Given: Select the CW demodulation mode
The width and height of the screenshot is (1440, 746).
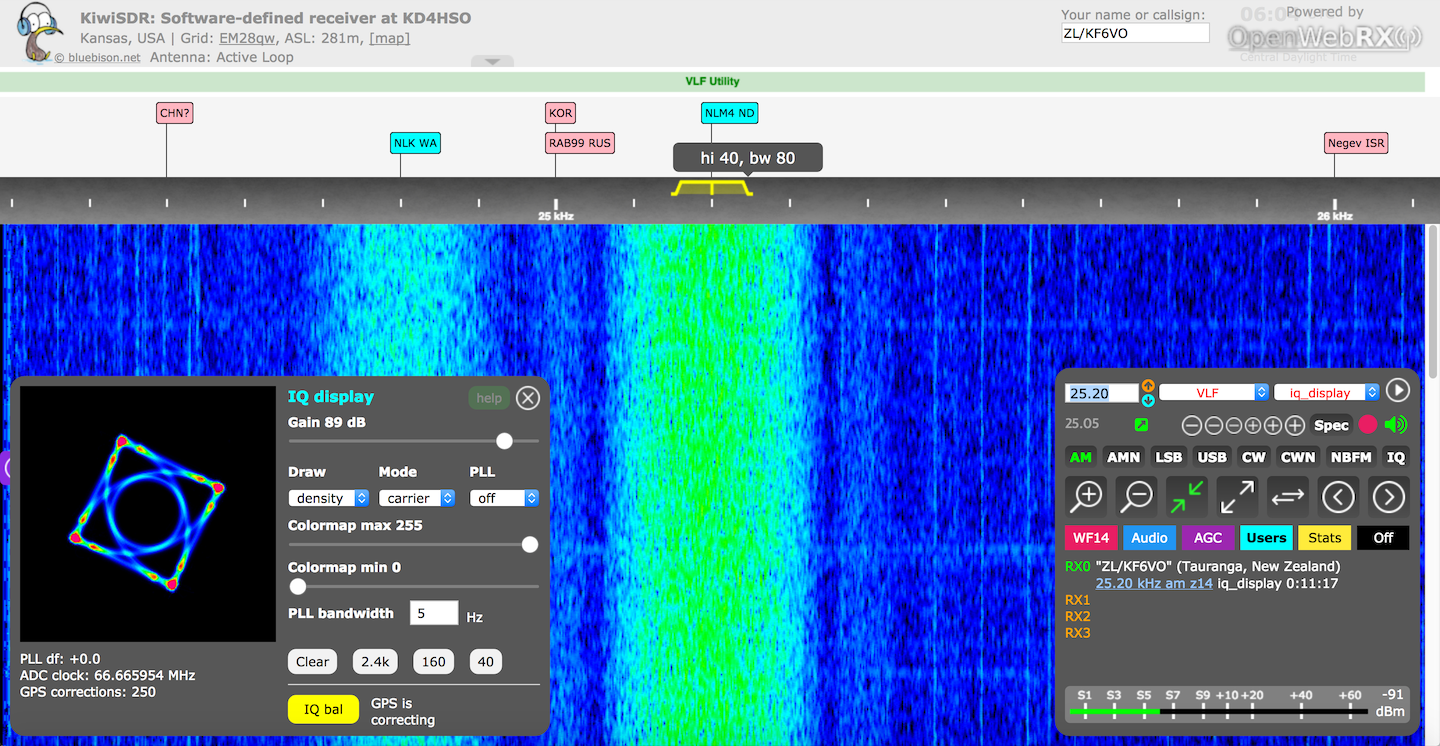Looking at the screenshot, I should (1253, 457).
